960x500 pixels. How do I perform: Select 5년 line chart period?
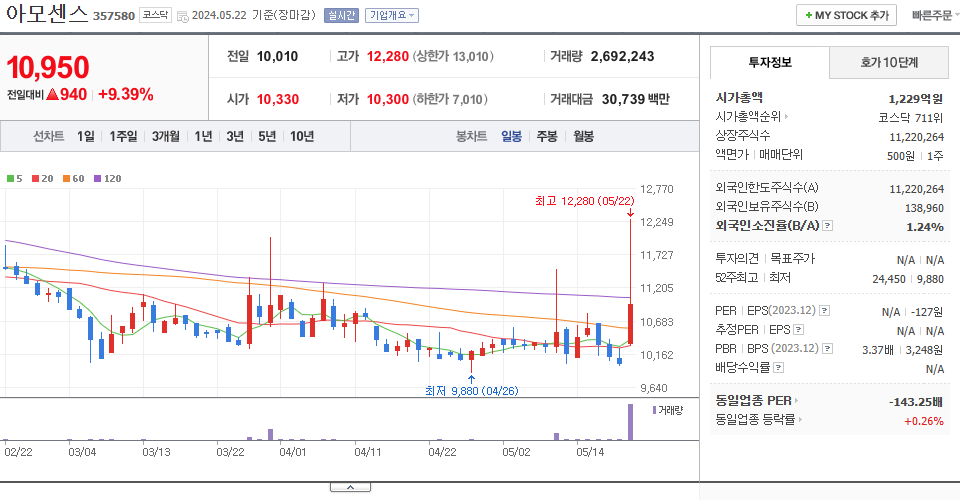pyautogui.click(x=267, y=136)
